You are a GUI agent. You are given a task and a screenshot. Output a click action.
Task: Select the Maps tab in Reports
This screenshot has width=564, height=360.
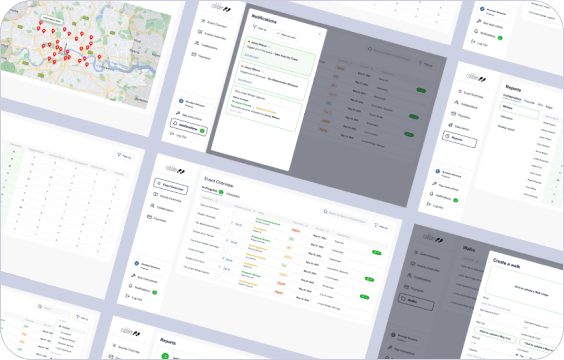tap(549, 108)
